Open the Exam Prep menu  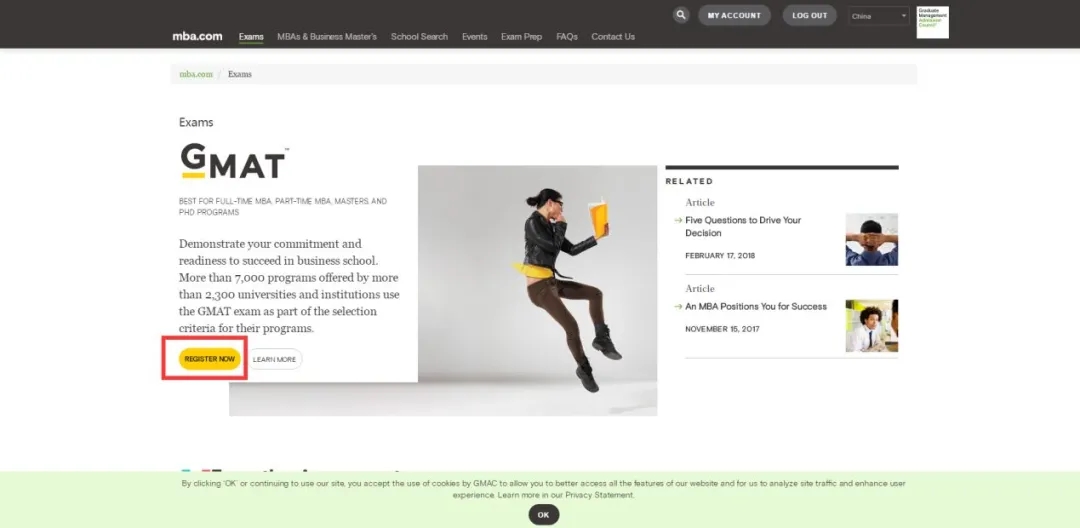pos(521,36)
